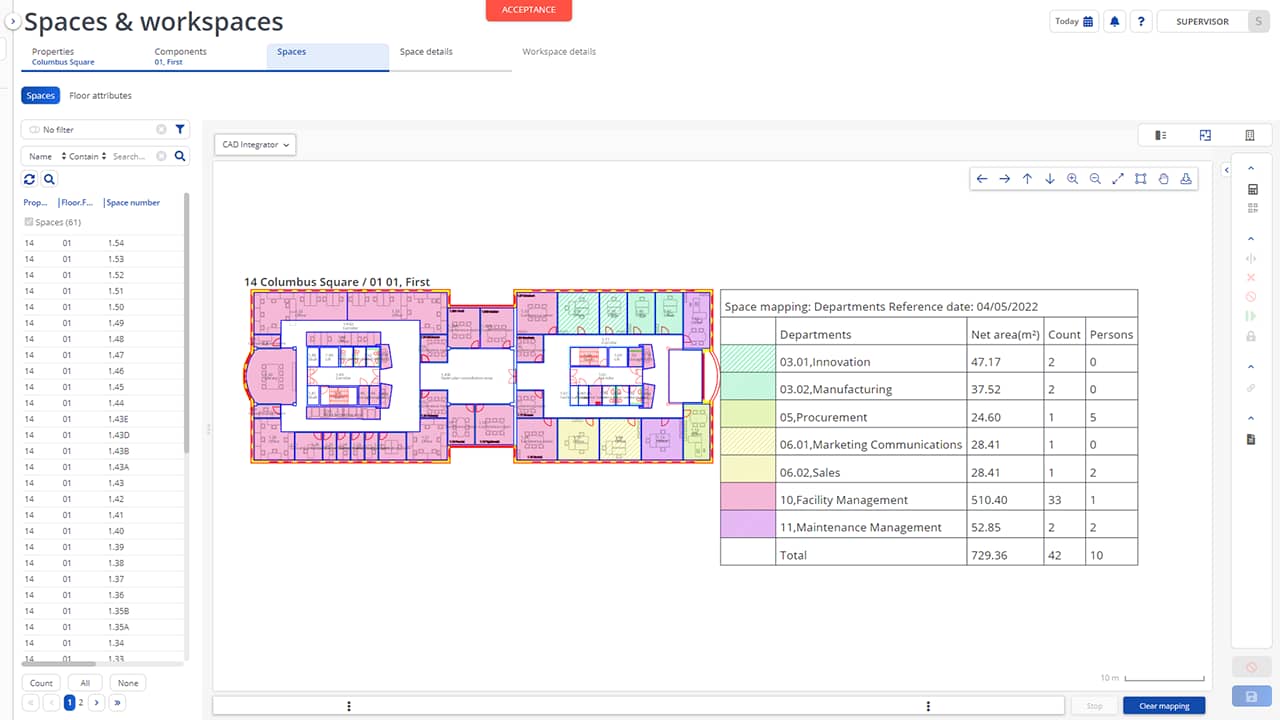Open the print drawing tool
This screenshot has width=1280, height=720.
click(1186, 178)
